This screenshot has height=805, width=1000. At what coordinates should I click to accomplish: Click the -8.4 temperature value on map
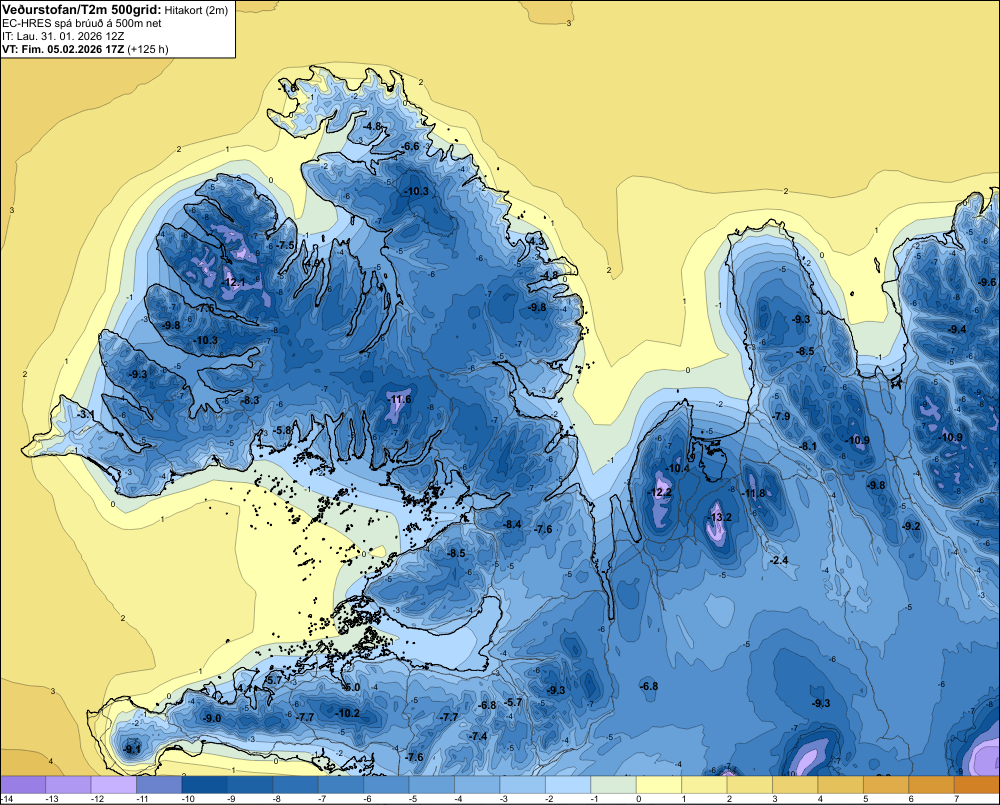512,524
